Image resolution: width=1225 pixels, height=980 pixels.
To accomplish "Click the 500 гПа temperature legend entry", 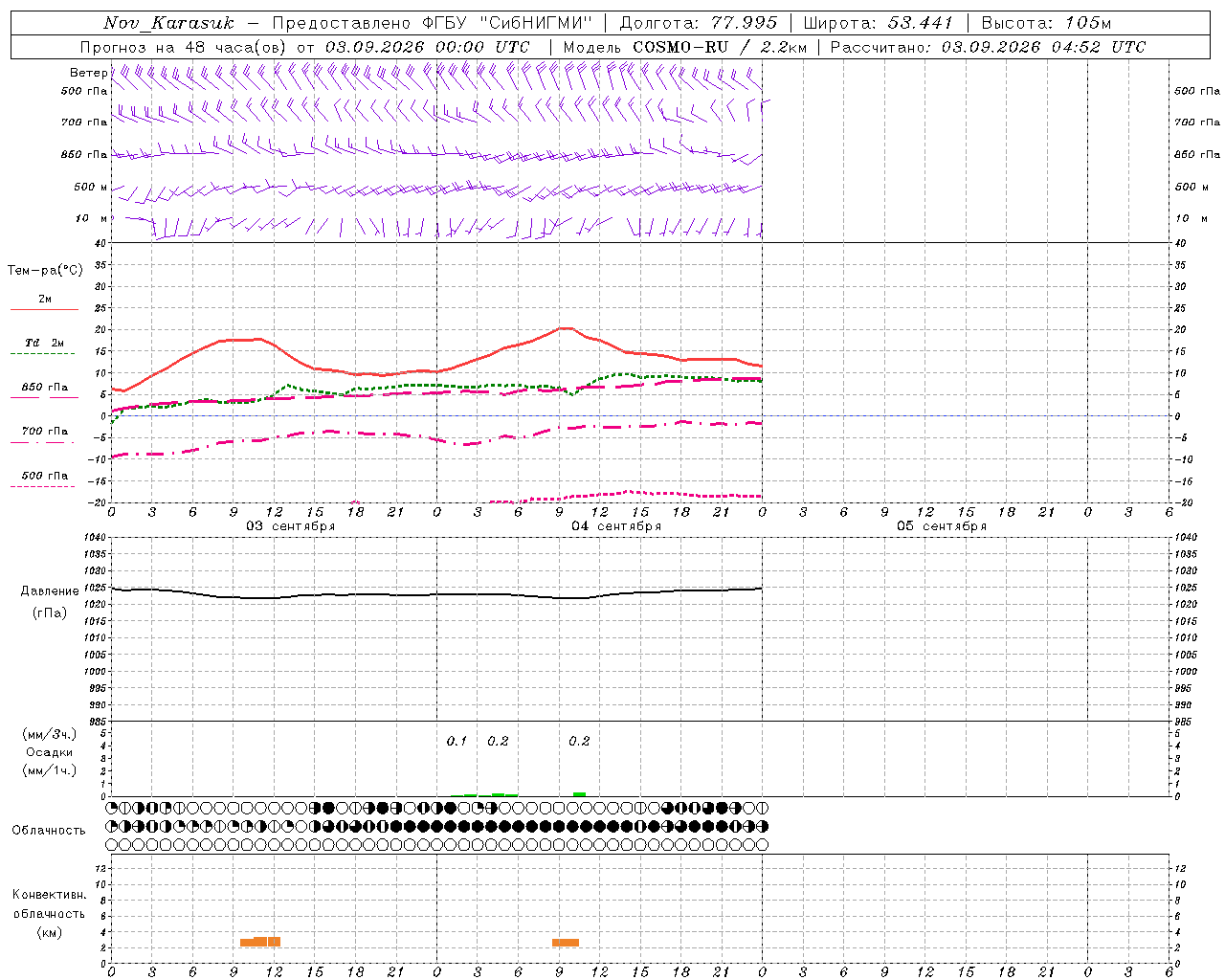I will pos(44,479).
